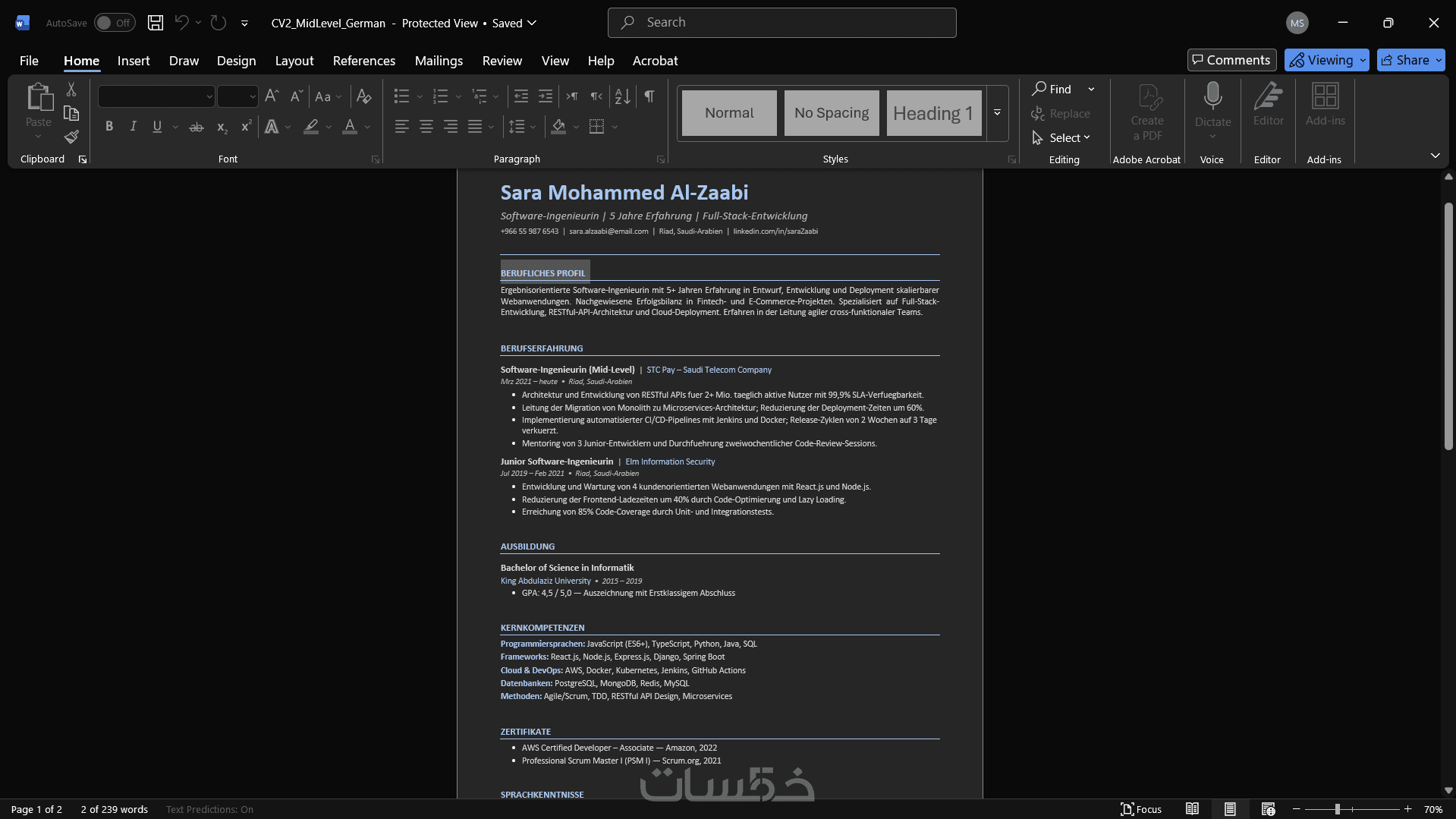Expand the Styles gallery
This screenshot has height=819, width=1456.
(x=998, y=113)
